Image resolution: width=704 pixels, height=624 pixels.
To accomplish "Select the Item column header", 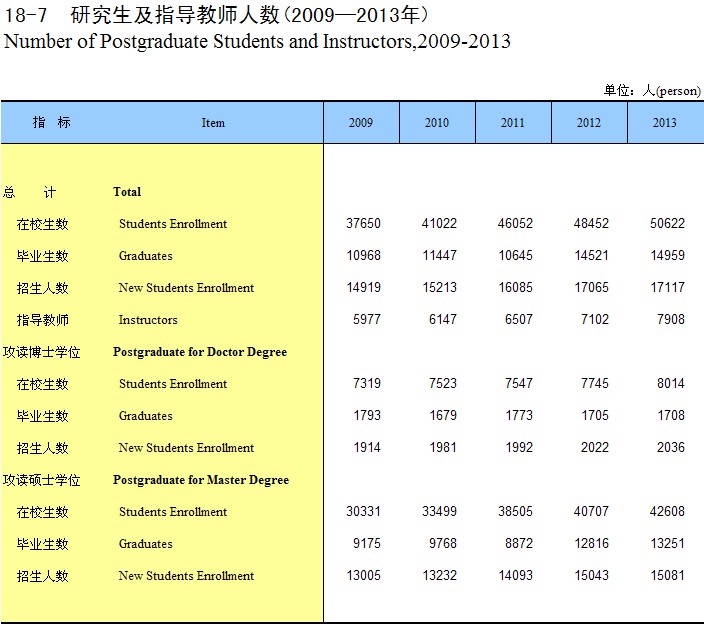I will pos(213,123).
